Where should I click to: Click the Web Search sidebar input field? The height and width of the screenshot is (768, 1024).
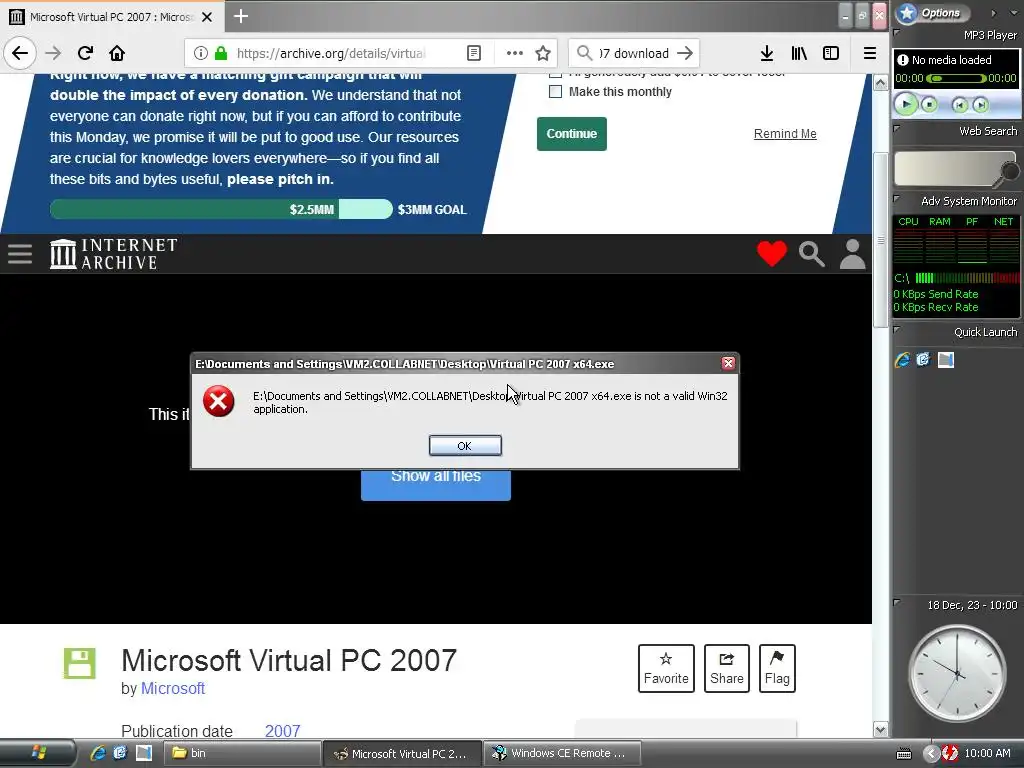click(947, 168)
